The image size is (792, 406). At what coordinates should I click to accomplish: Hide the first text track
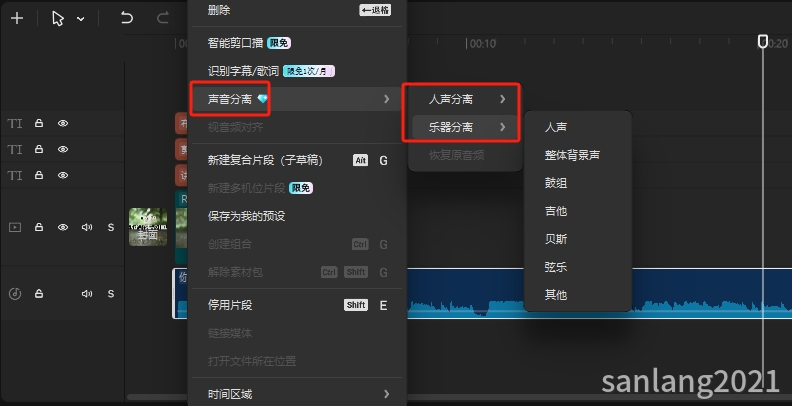[x=63, y=123]
